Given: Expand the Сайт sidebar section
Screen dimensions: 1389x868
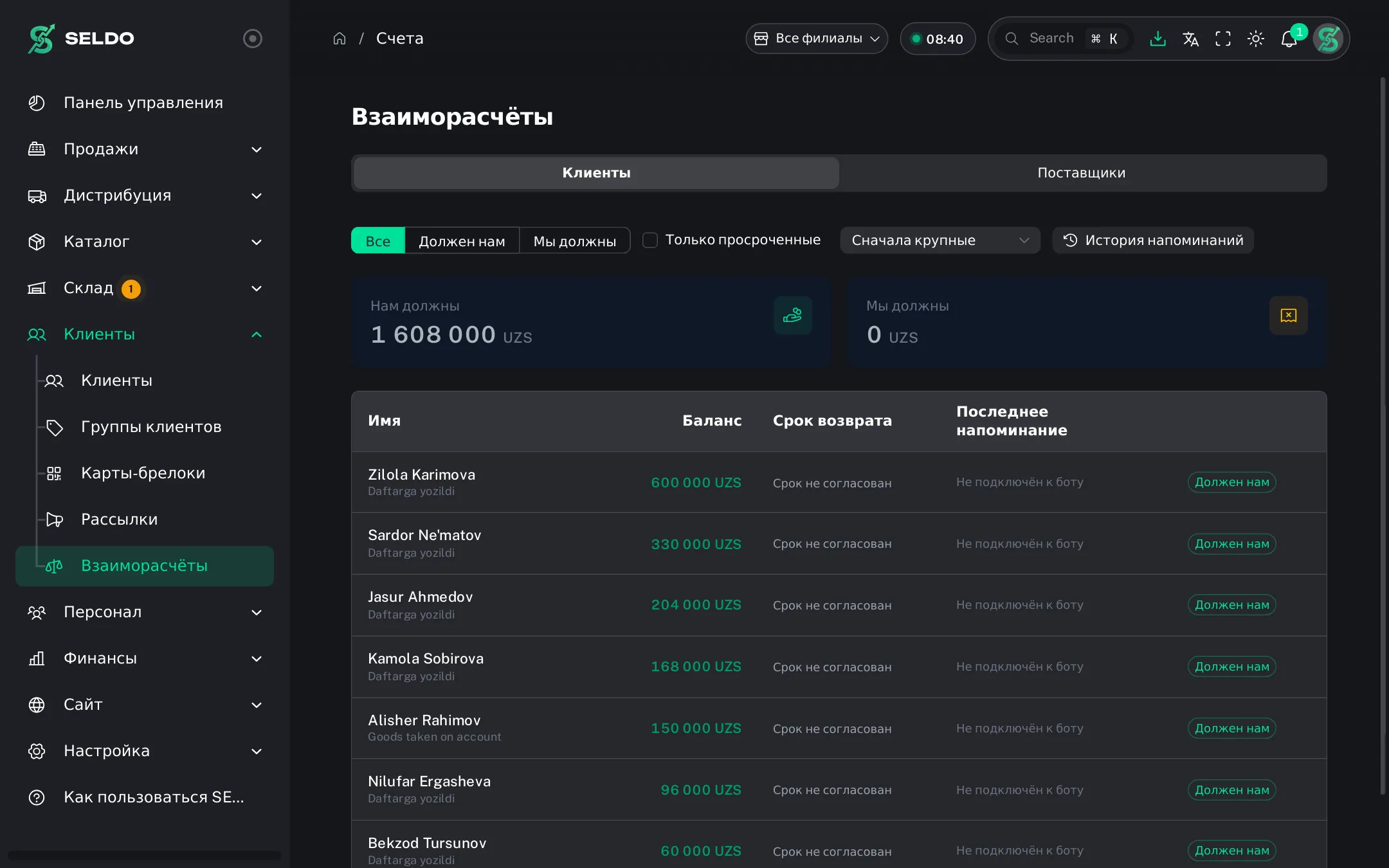Looking at the screenshot, I should 145,705.
